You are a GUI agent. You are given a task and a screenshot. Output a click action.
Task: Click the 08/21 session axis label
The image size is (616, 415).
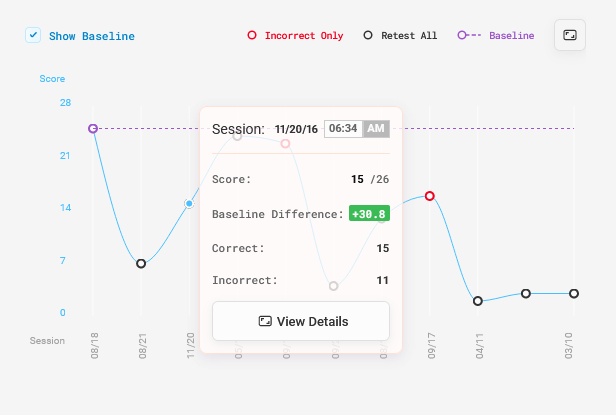point(143,345)
